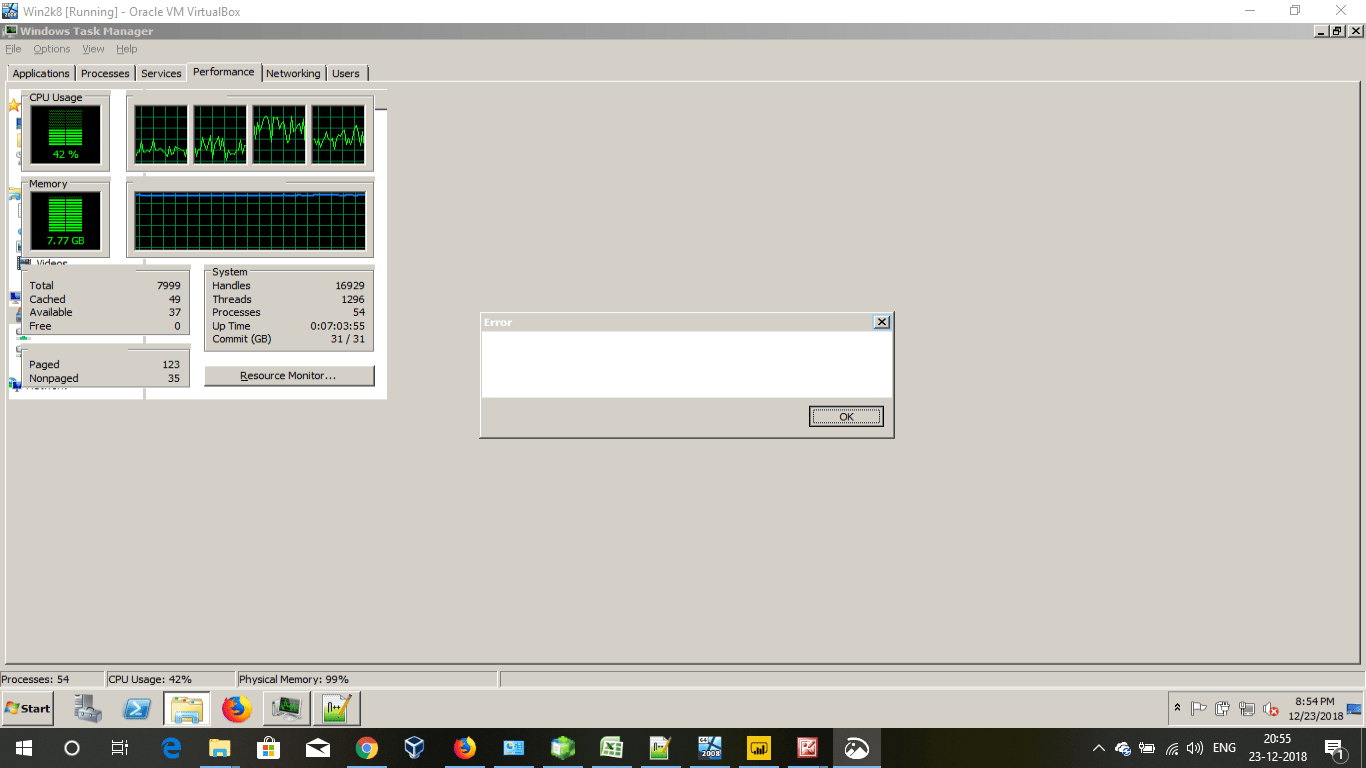1366x768 pixels.
Task: Click CPU Usage 42 % gauge
Action: (65, 134)
